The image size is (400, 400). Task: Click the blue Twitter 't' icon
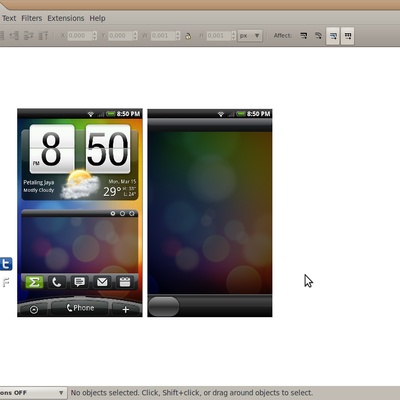(x=6, y=264)
